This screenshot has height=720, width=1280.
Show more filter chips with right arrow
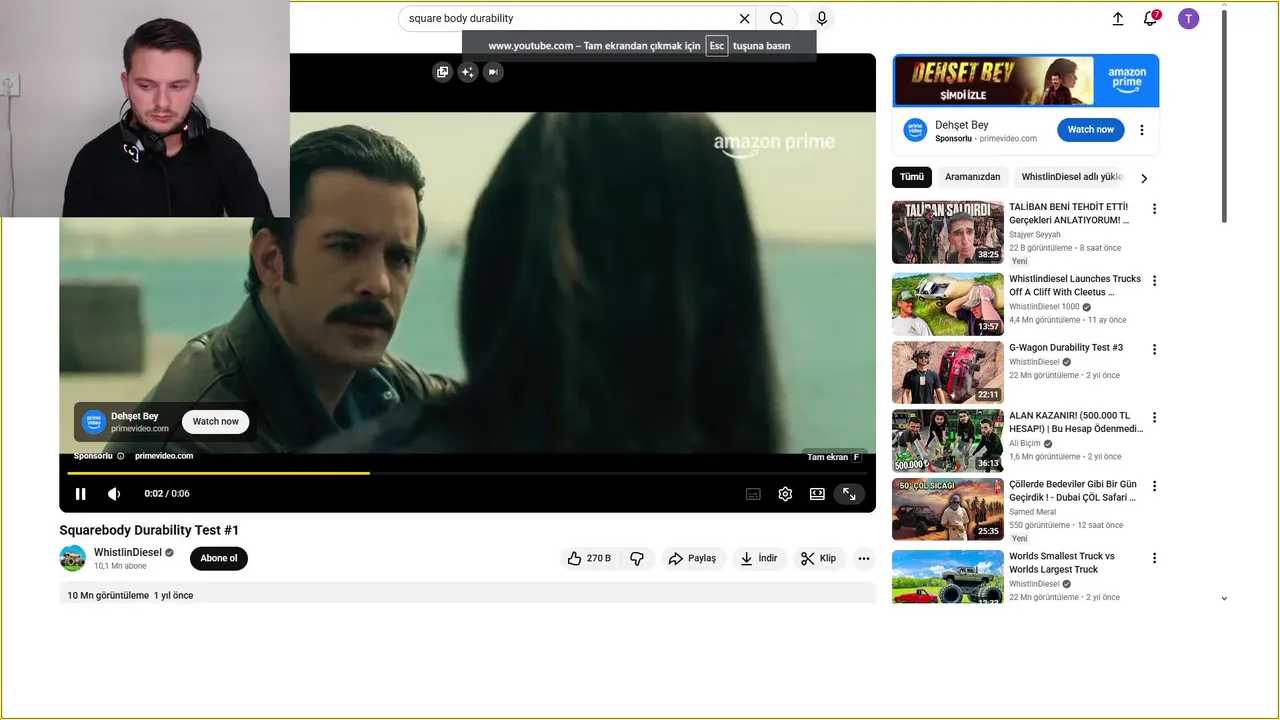[1144, 178]
